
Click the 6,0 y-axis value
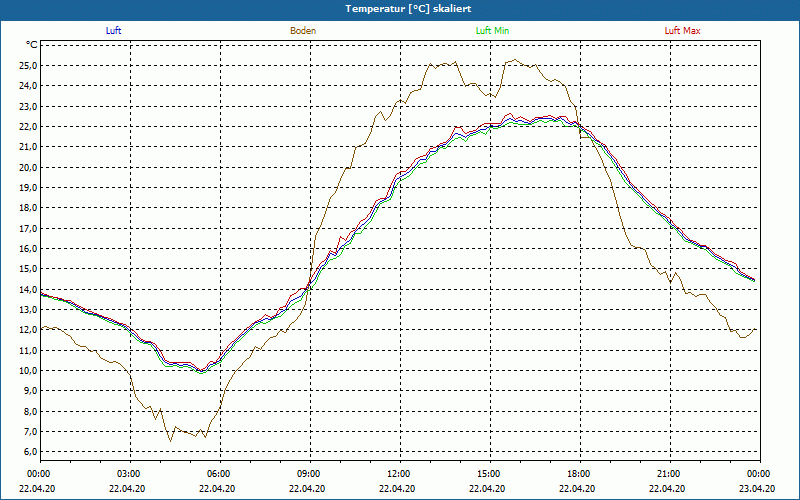click(x=31, y=452)
